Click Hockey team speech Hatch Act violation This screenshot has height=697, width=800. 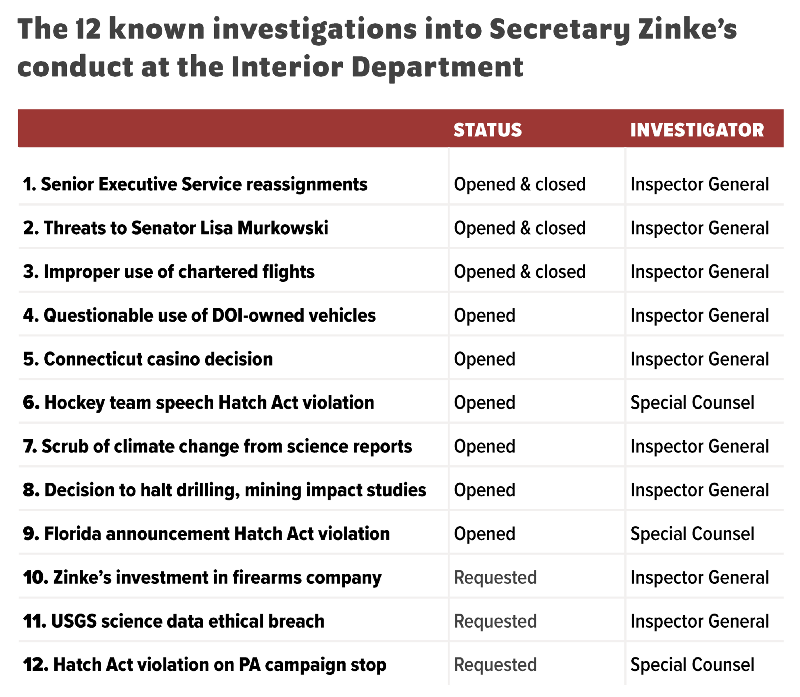[x=199, y=403]
